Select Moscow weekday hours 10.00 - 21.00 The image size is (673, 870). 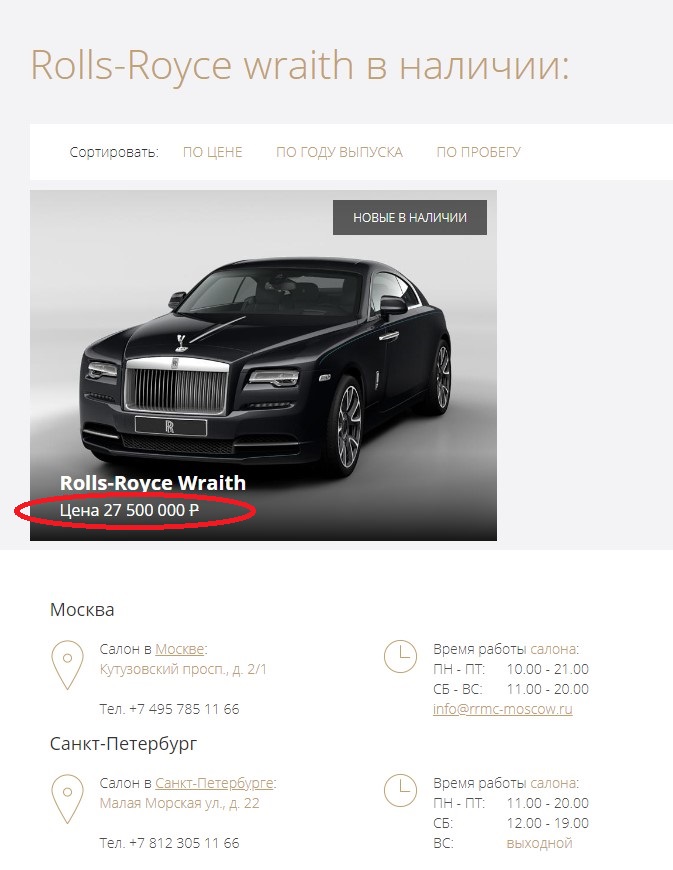(x=548, y=669)
